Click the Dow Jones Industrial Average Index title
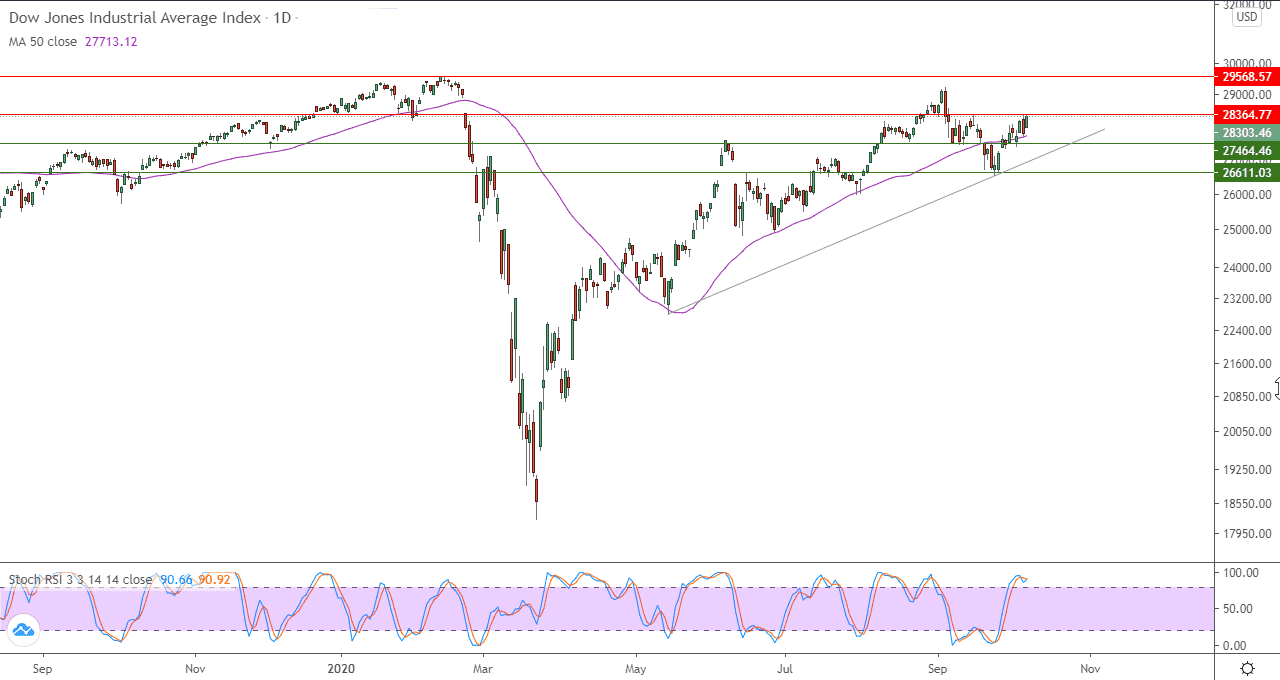The width and height of the screenshot is (1280, 680). coord(135,18)
